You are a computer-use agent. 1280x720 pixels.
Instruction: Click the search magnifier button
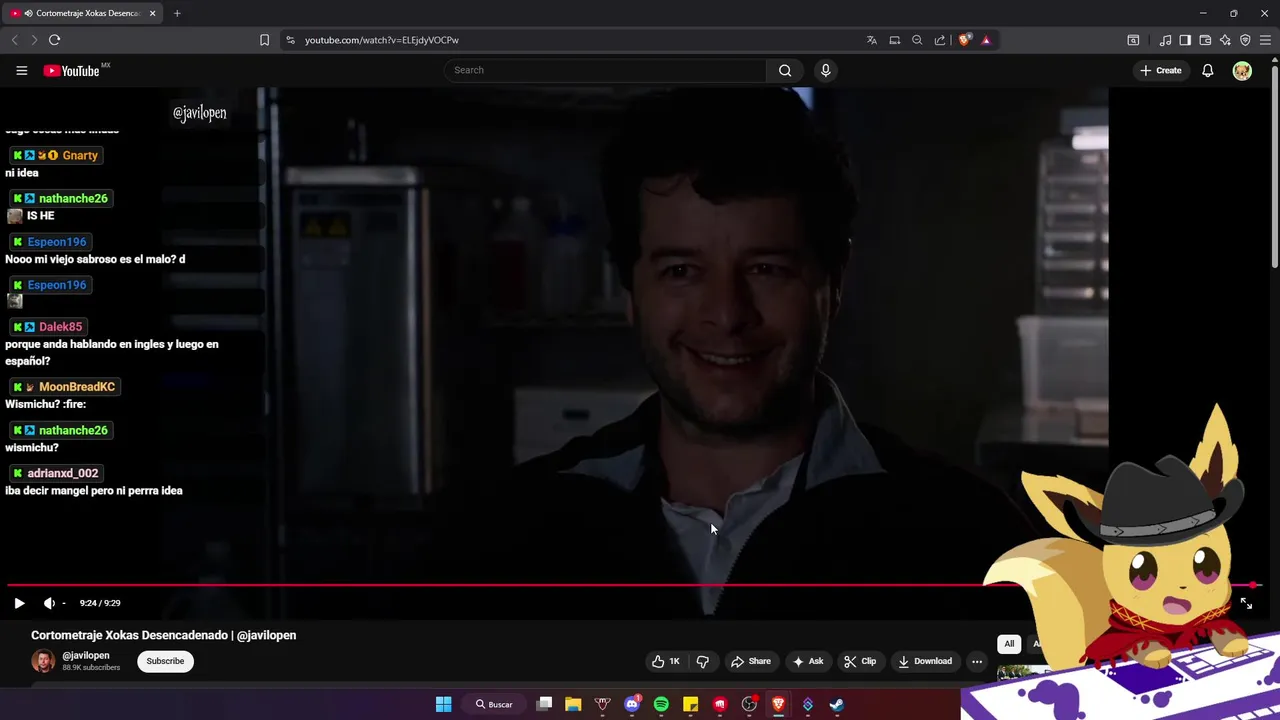tap(785, 70)
